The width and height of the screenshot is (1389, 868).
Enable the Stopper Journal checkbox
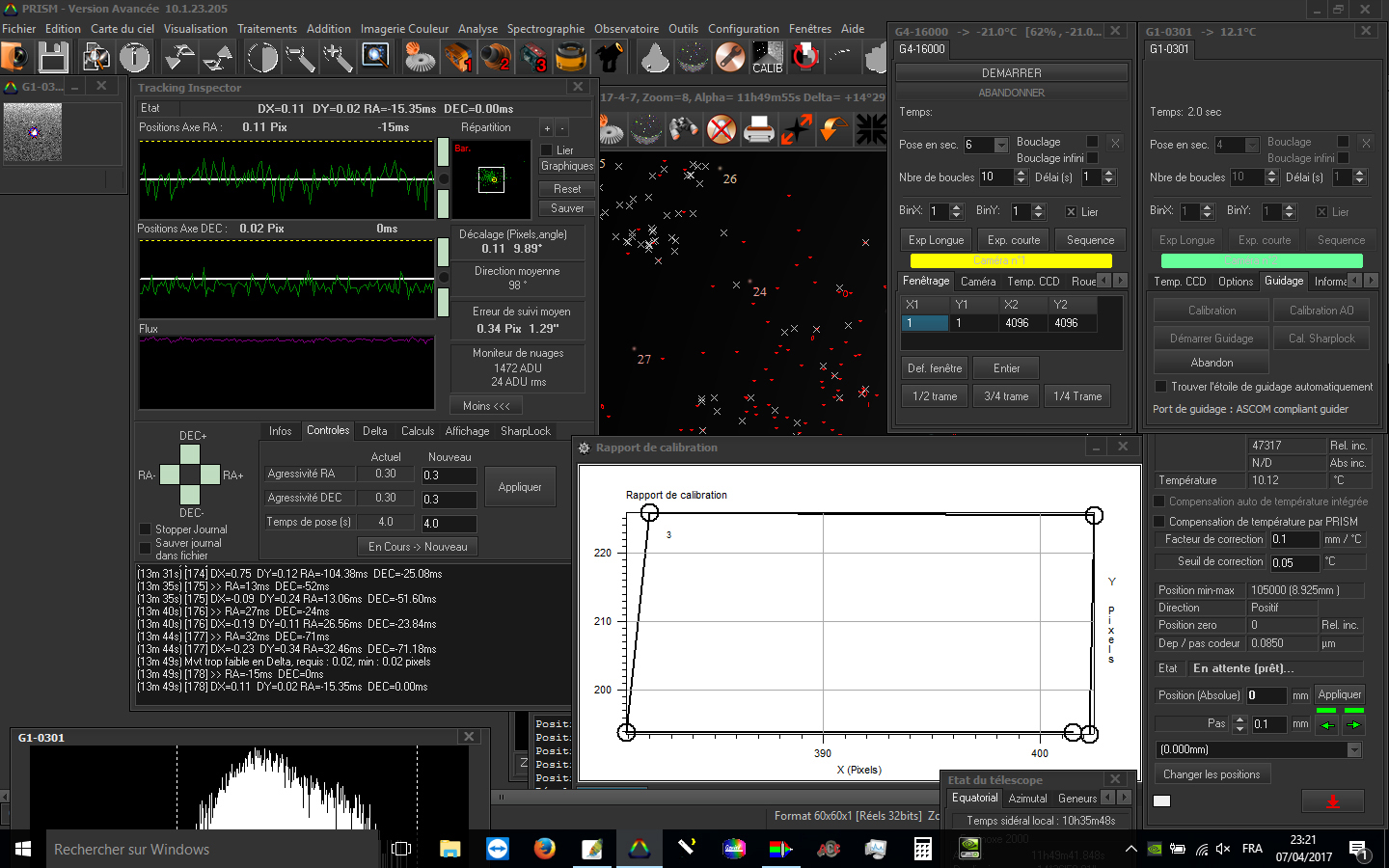(146, 529)
